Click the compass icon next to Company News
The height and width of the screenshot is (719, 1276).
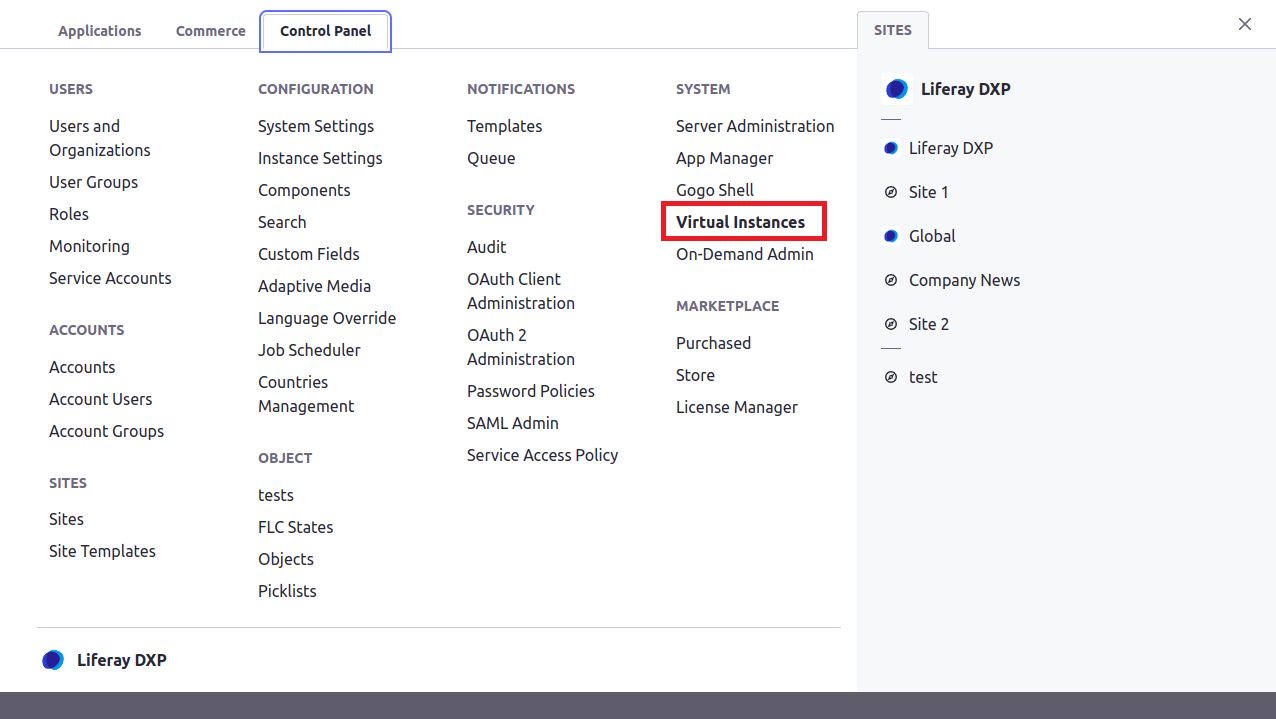[891, 280]
